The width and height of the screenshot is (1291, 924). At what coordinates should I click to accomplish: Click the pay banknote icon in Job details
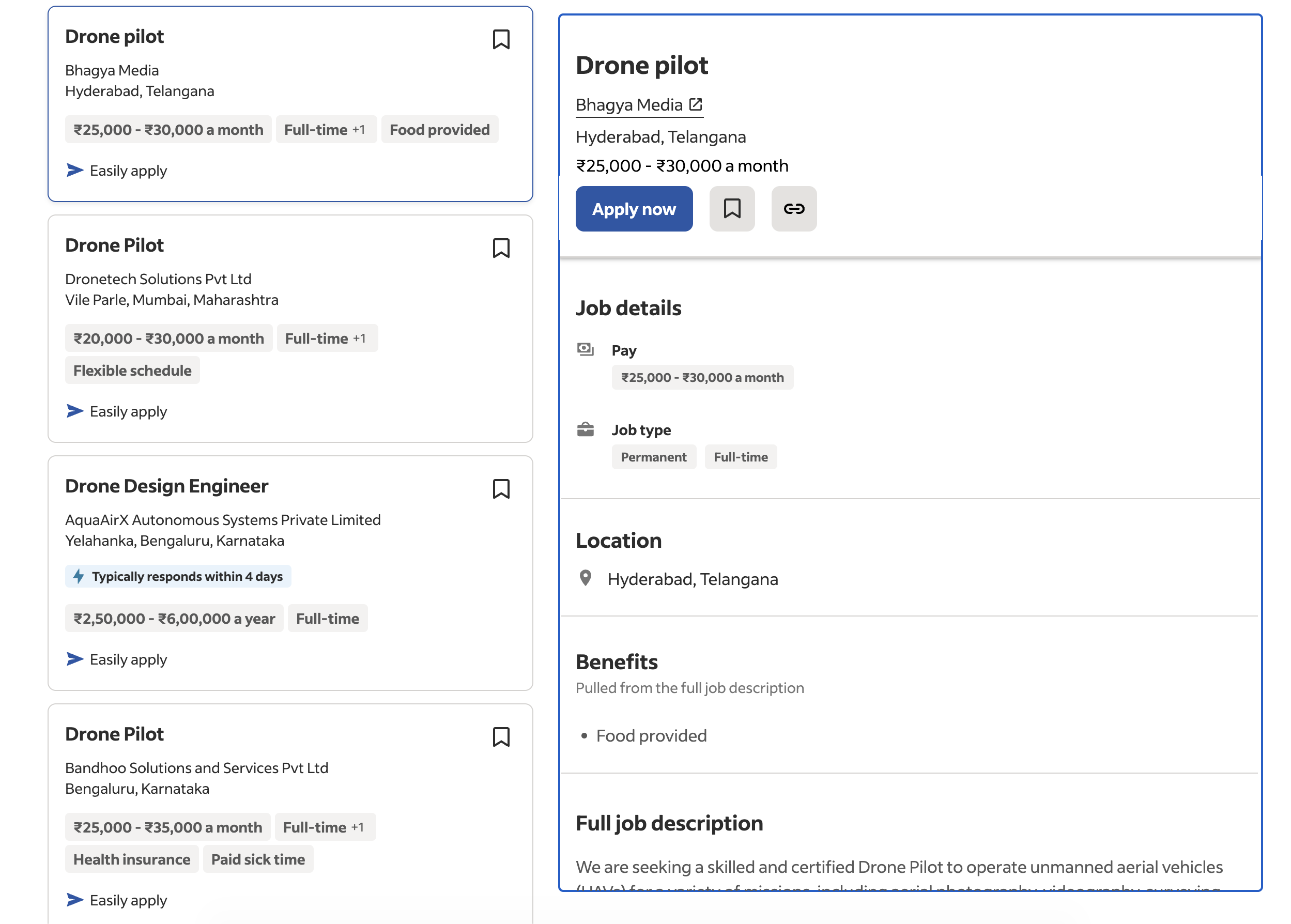coord(585,349)
